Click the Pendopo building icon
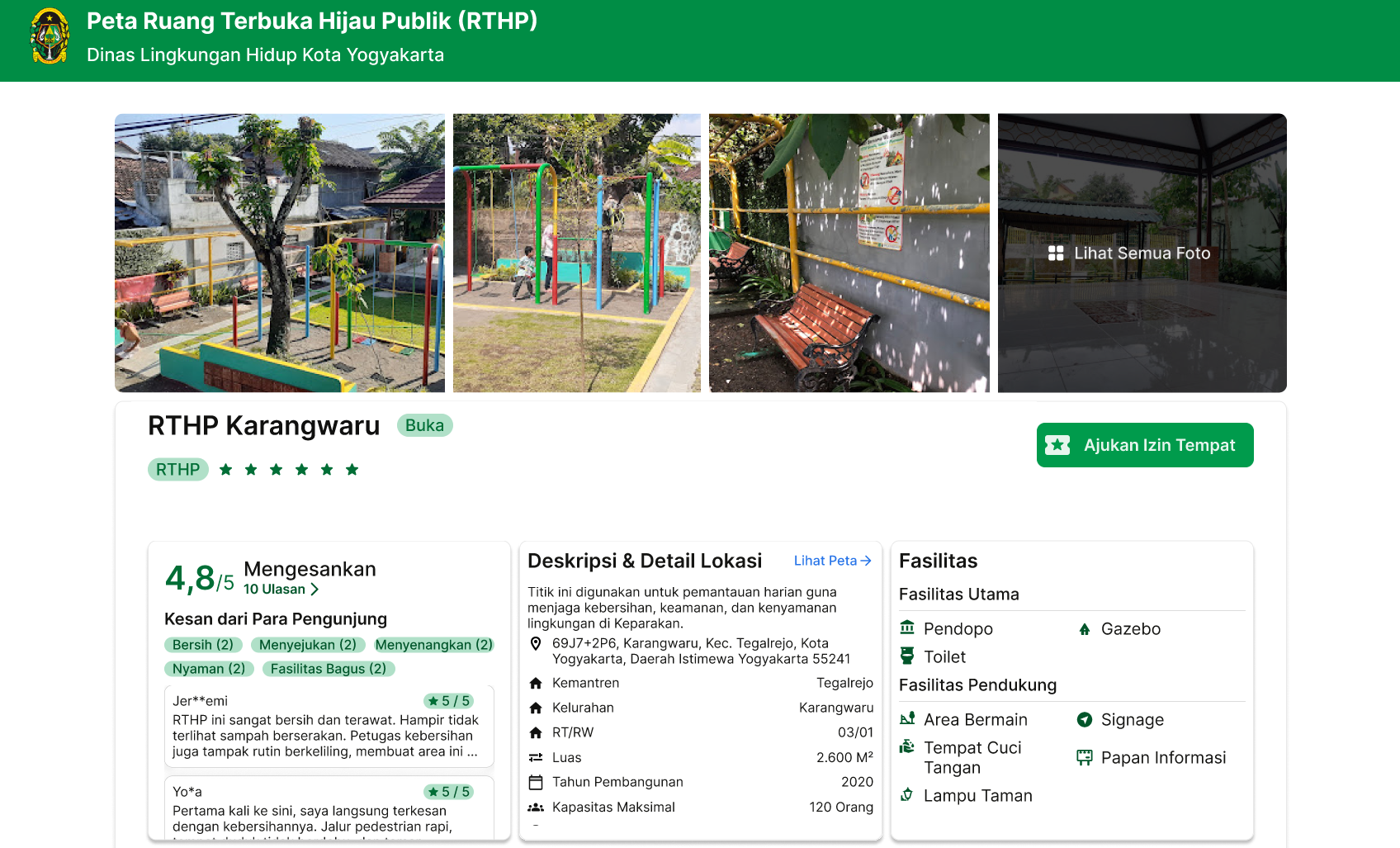1400x848 pixels. (x=907, y=628)
